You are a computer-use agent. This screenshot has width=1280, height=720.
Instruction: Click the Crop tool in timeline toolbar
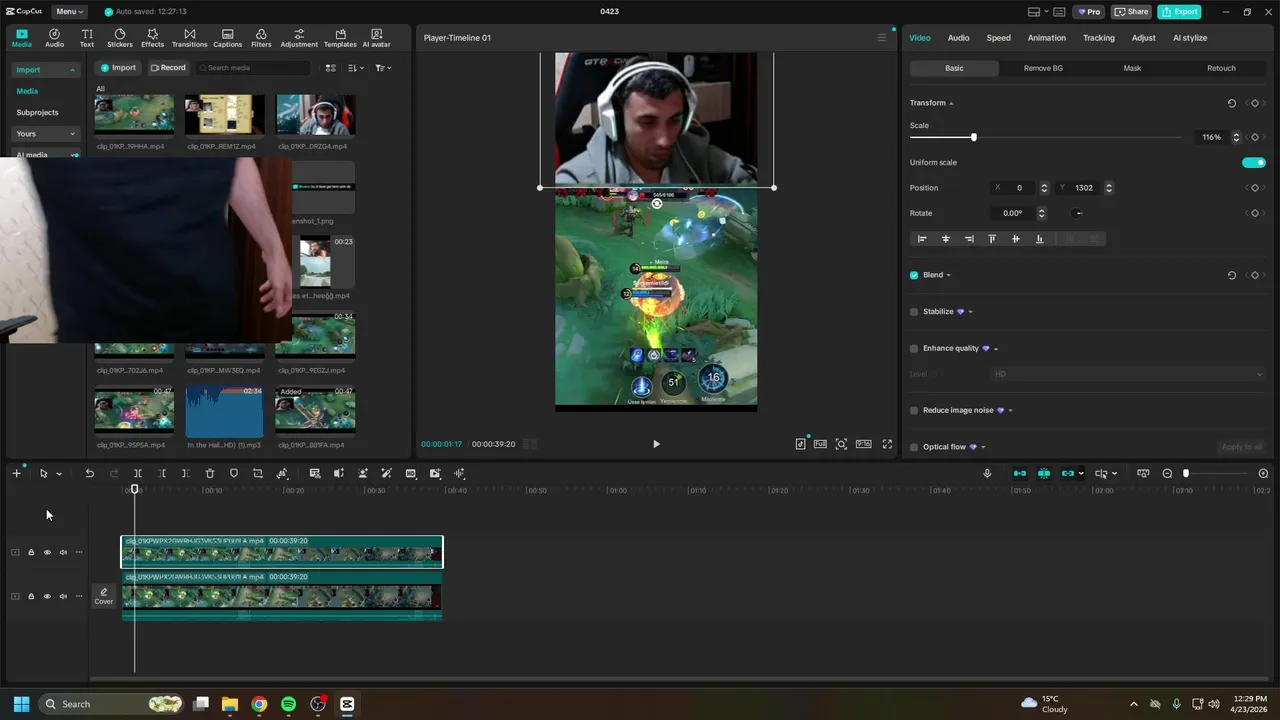(258, 473)
